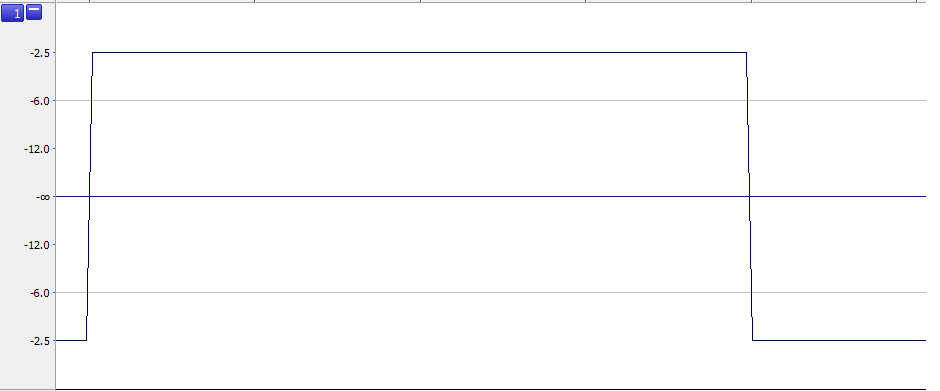Click the empty area below the lower -2.5 label
This screenshot has width=940, height=391.
(28, 367)
